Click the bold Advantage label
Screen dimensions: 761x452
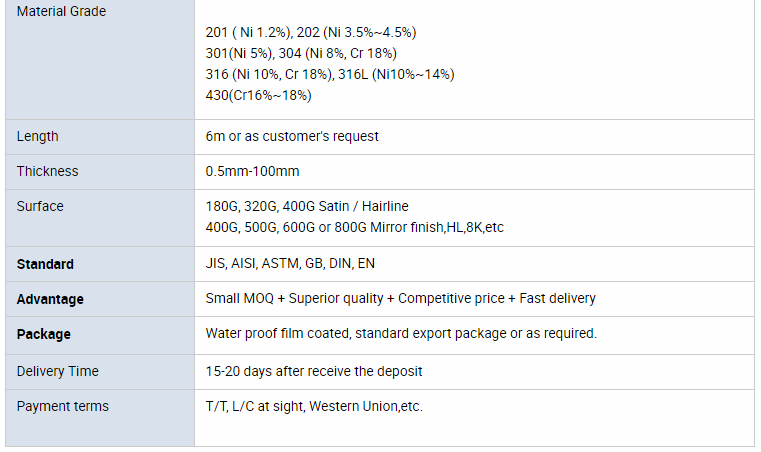tap(50, 299)
